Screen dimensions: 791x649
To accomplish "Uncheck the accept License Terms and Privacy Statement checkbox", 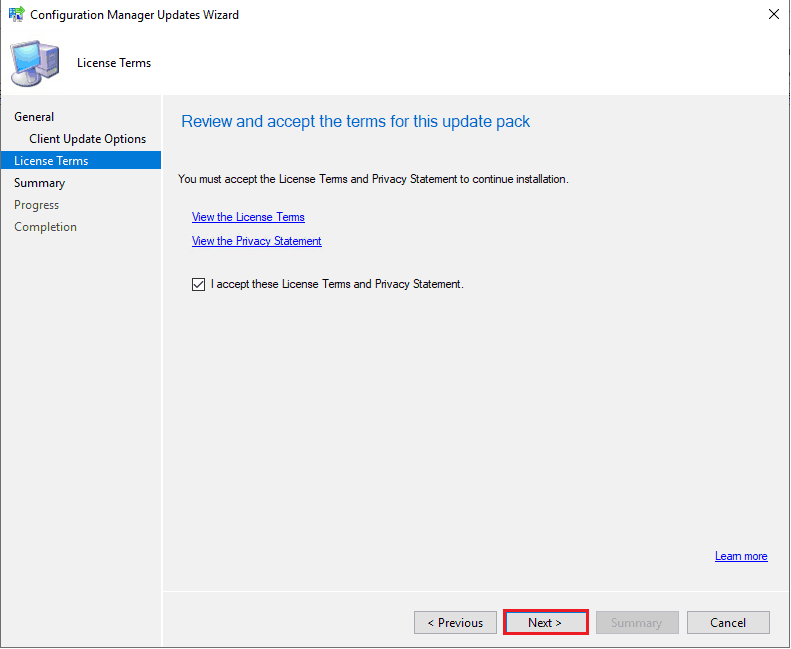I will click(198, 284).
